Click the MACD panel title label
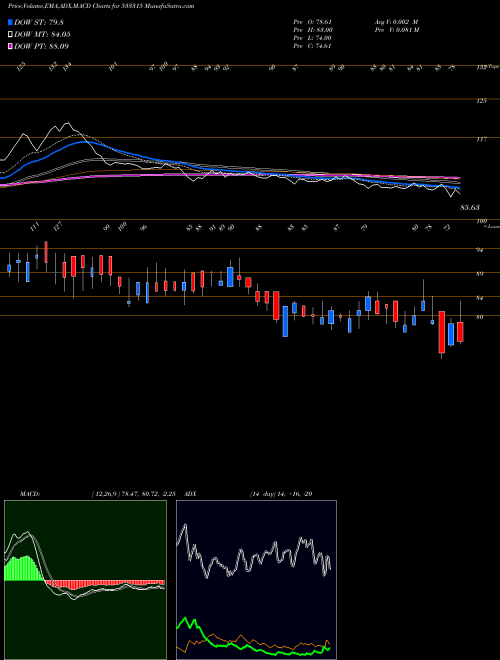500x660 pixels. 29,494
